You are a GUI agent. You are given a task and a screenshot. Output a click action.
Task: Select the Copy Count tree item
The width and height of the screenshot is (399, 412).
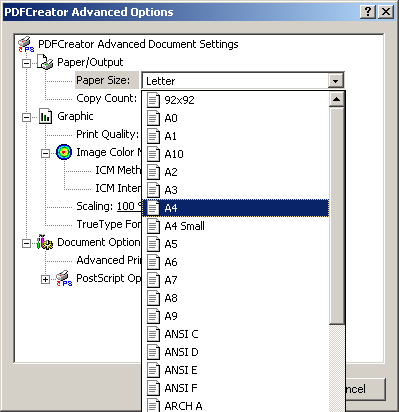point(107,98)
